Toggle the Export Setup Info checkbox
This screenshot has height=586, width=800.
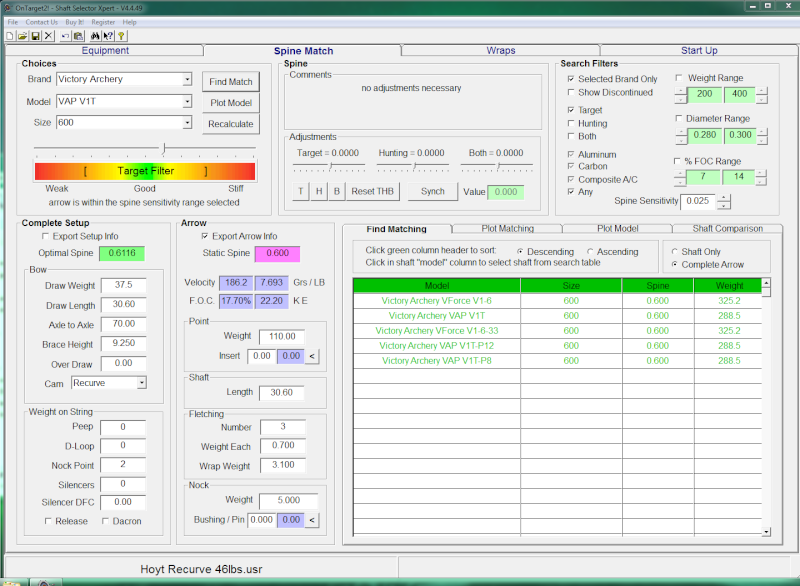(45, 236)
